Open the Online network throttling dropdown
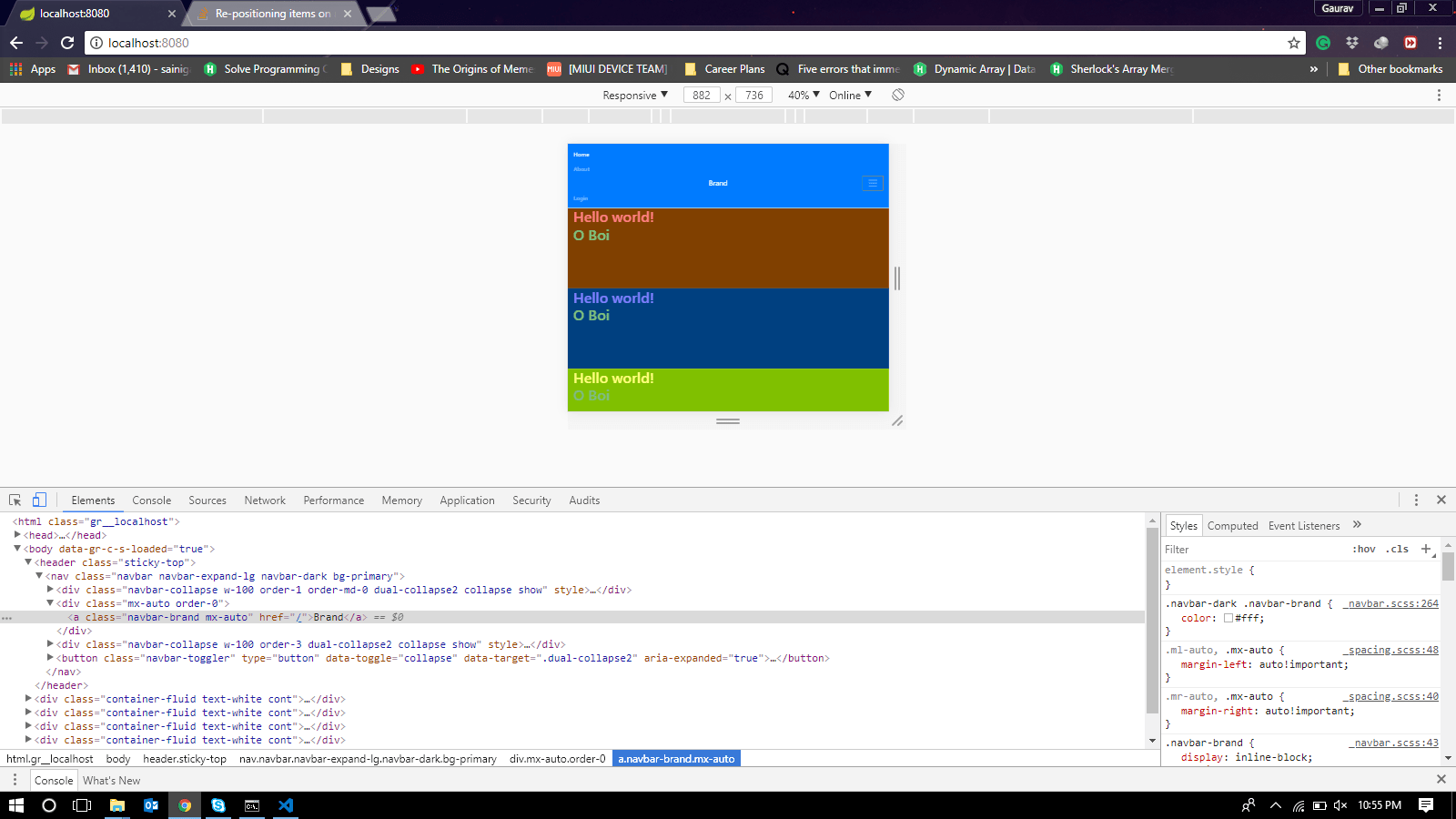Screen dimensions: 1456x819 tap(848, 95)
